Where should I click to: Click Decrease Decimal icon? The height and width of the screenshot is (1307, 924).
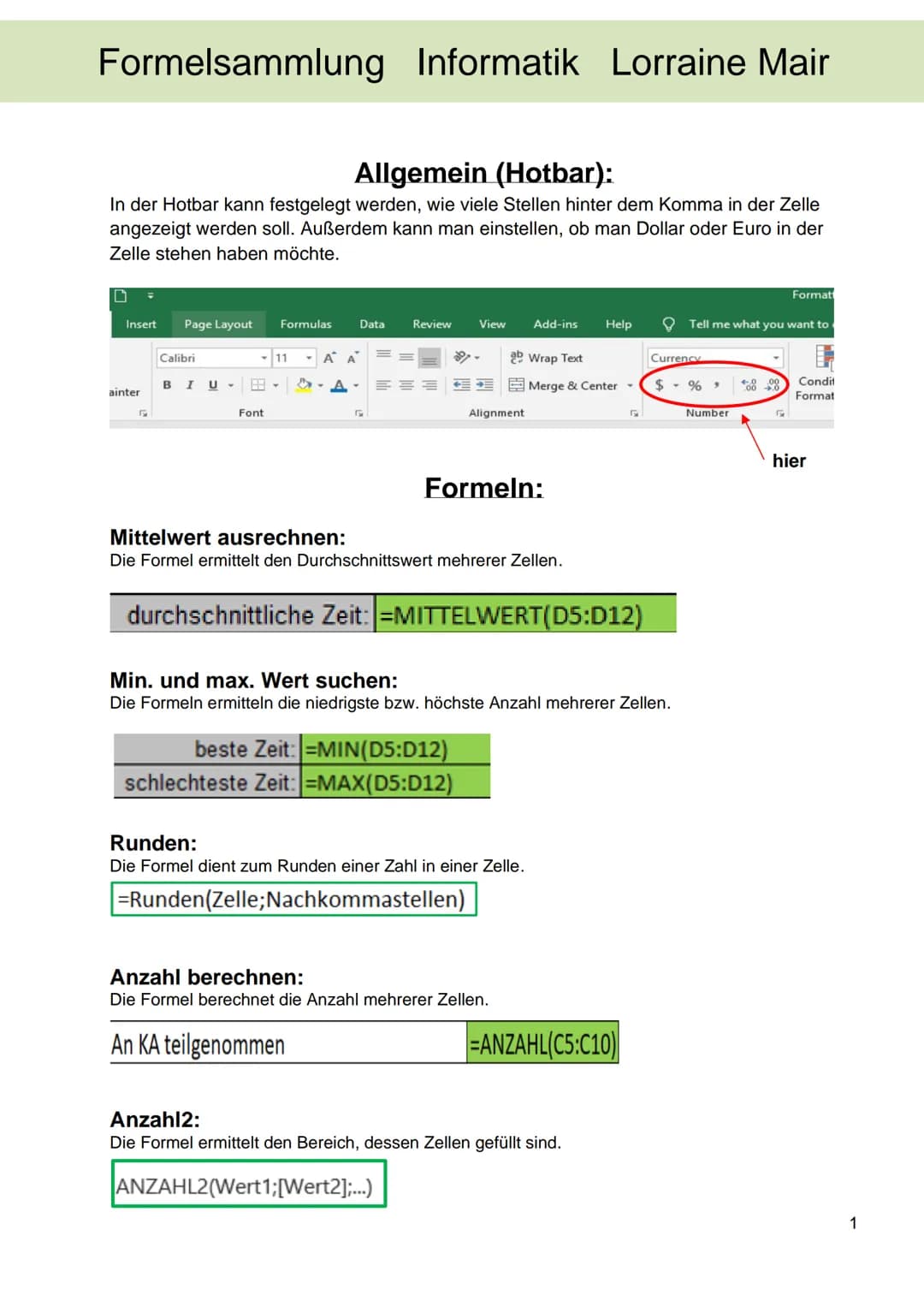(772, 385)
